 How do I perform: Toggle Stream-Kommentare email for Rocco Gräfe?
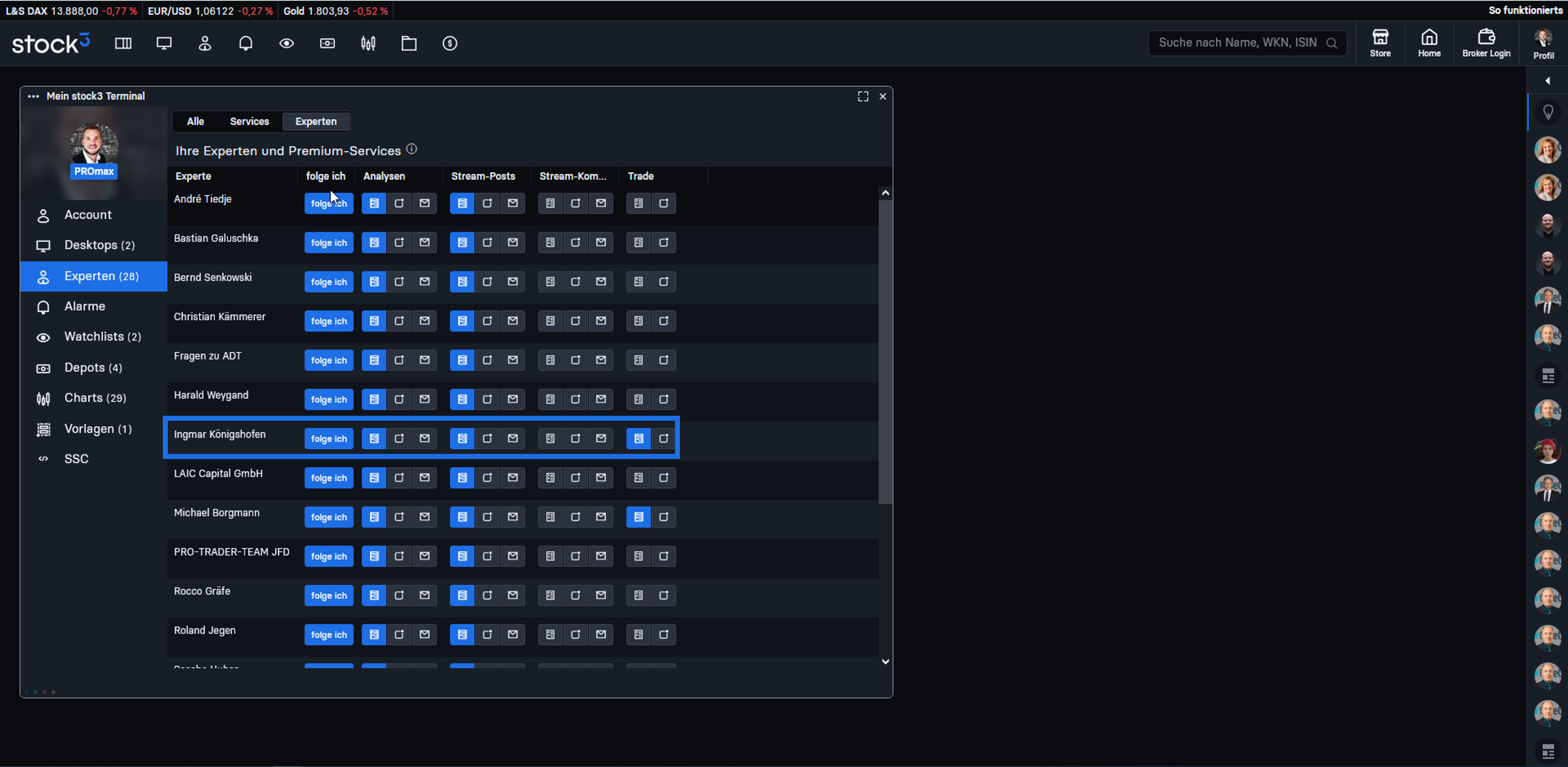tap(601, 595)
